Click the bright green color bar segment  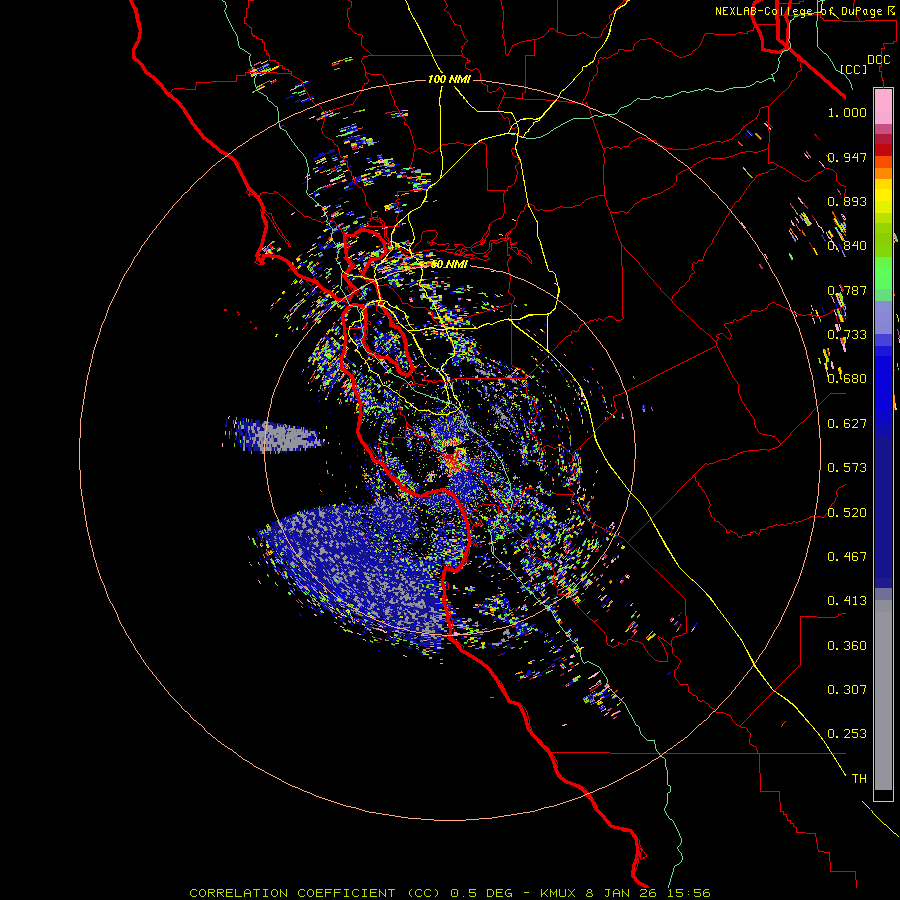click(x=883, y=273)
